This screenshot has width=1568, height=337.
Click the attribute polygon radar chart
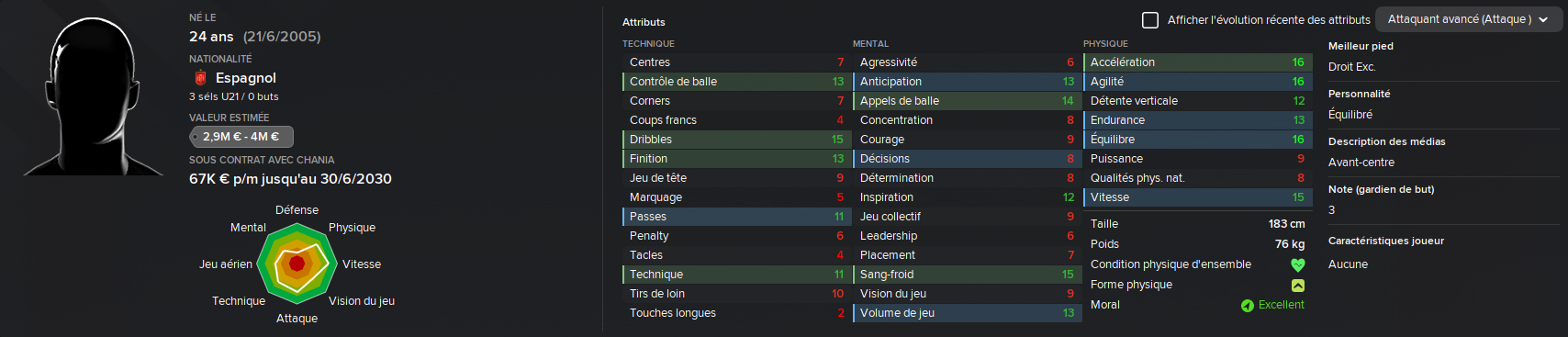pyautogui.click(x=297, y=264)
